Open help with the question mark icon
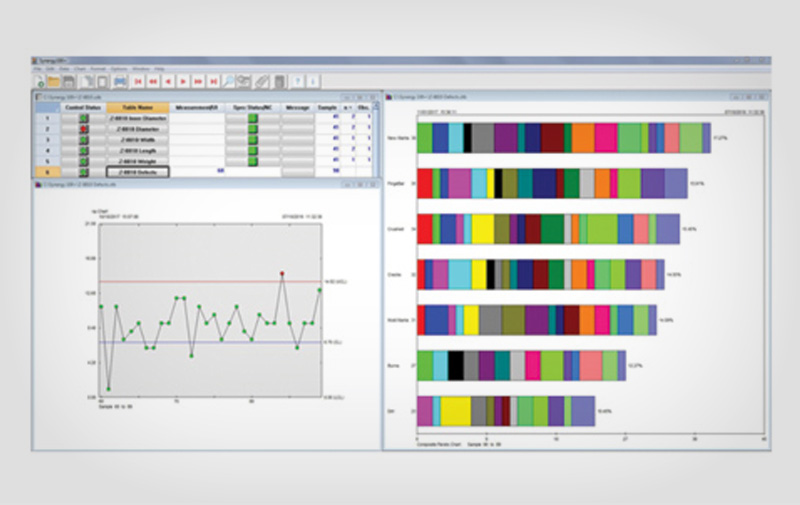The image size is (800, 505). coord(297,82)
